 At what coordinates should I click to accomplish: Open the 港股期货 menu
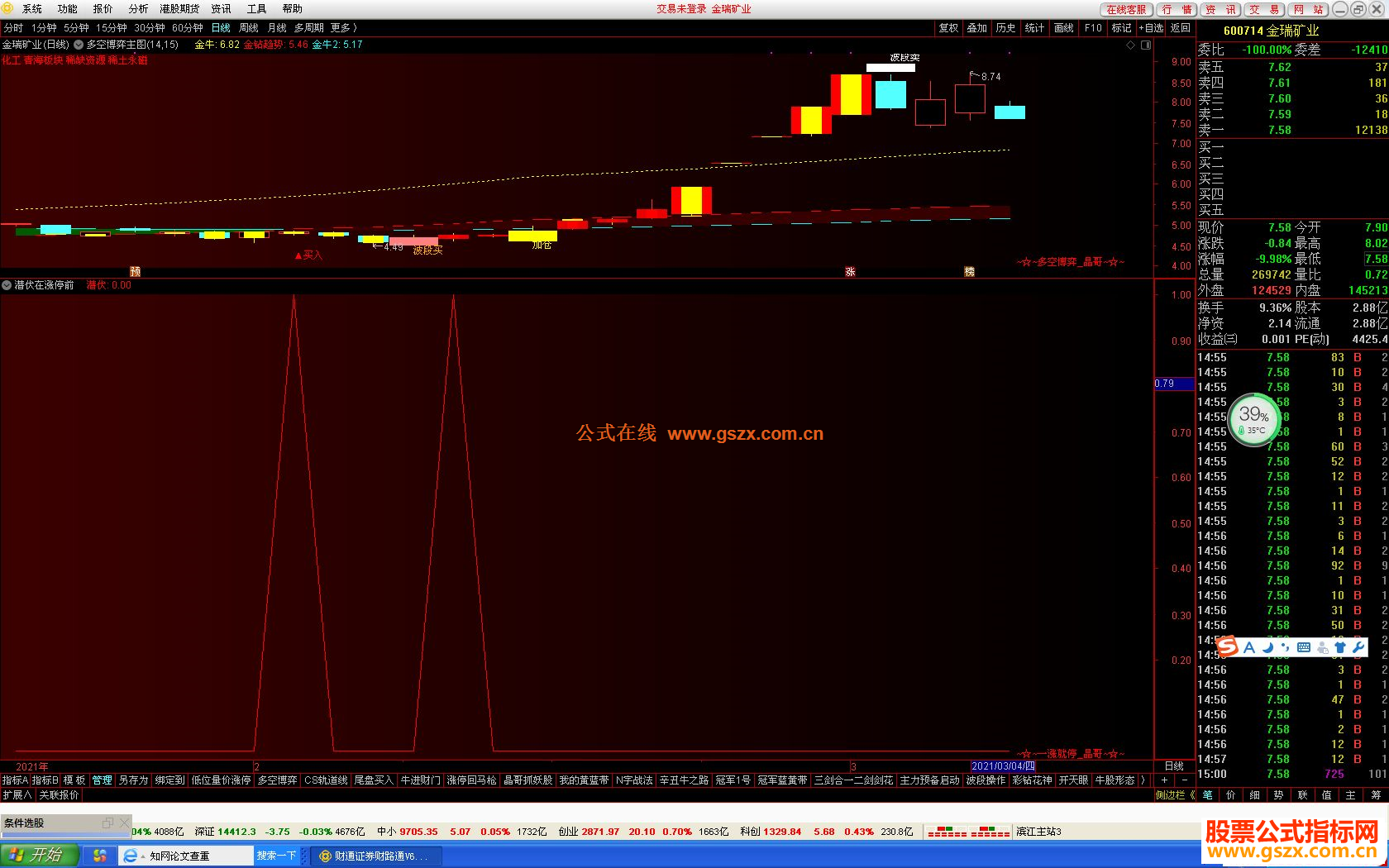pyautogui.click(x=179, y=9)
